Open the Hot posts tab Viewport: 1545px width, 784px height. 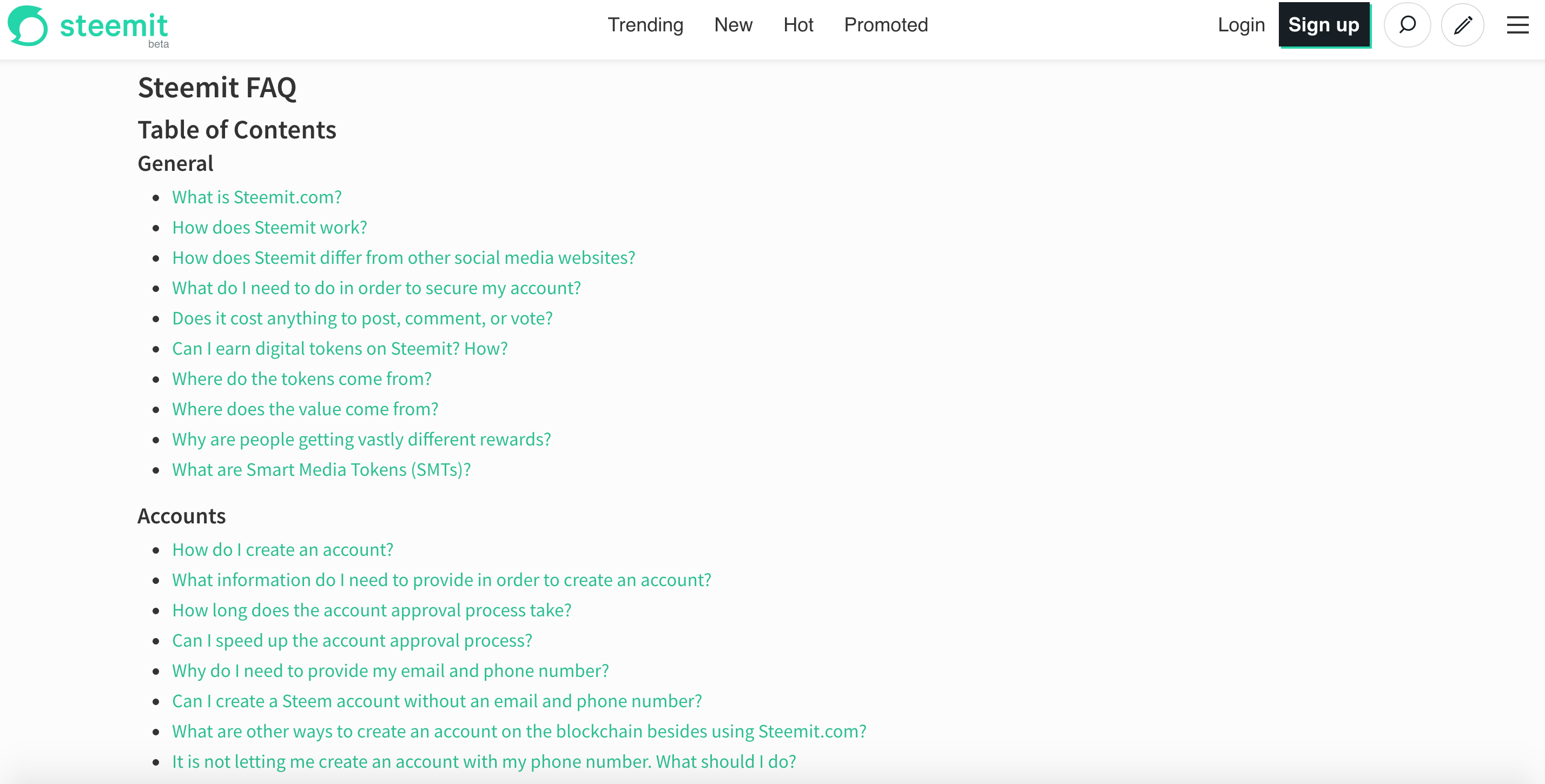[x=798, y=25]
